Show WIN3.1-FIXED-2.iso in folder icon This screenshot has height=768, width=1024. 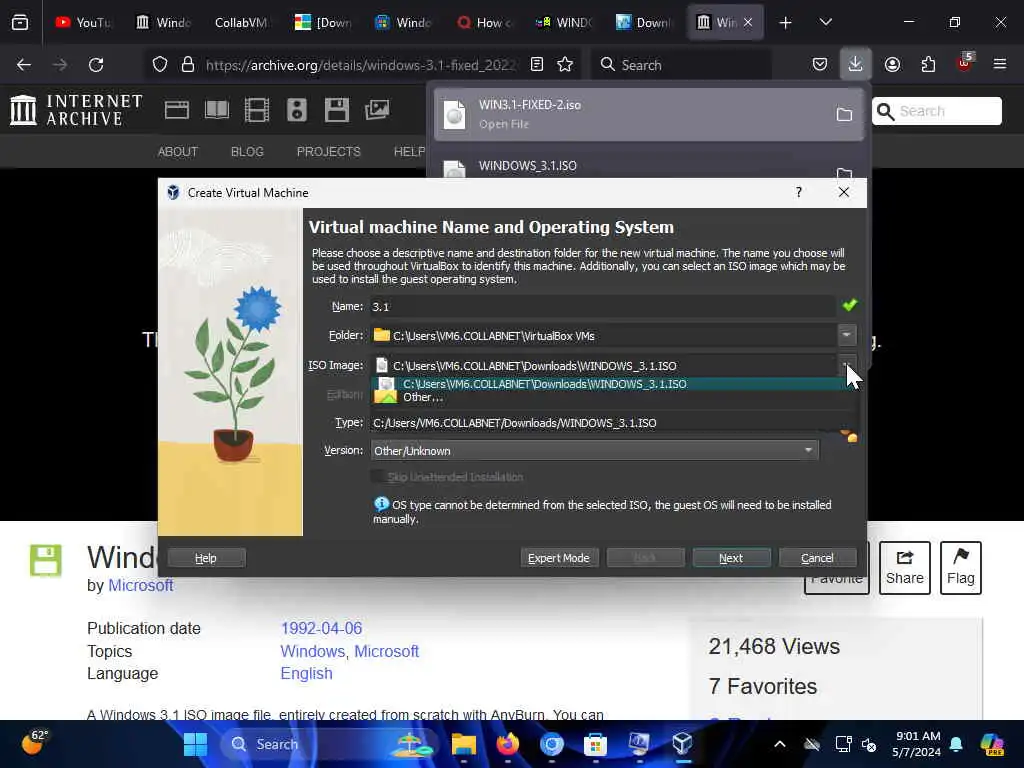[x=844, y=114]
